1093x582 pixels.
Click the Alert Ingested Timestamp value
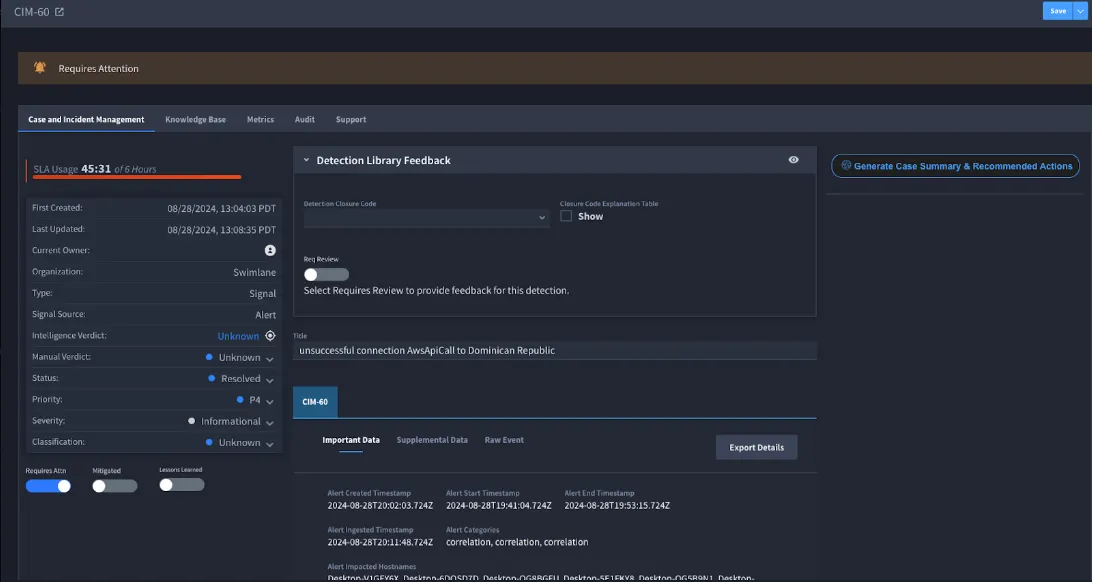[x=380, y=542]
